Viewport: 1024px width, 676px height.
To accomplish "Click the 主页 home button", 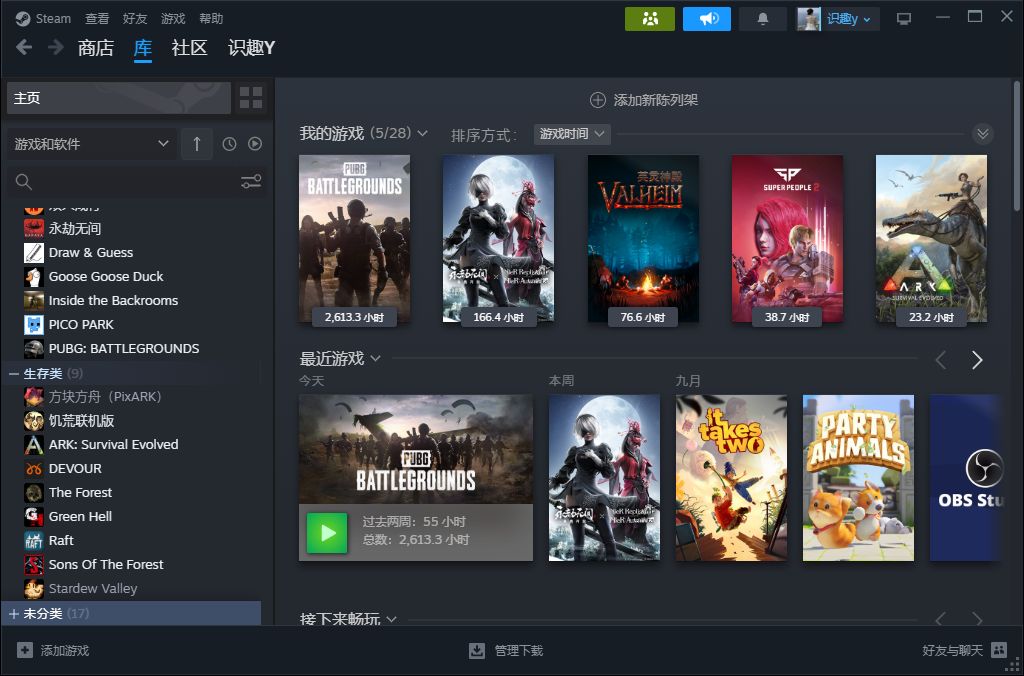I will tap(119, 98).
